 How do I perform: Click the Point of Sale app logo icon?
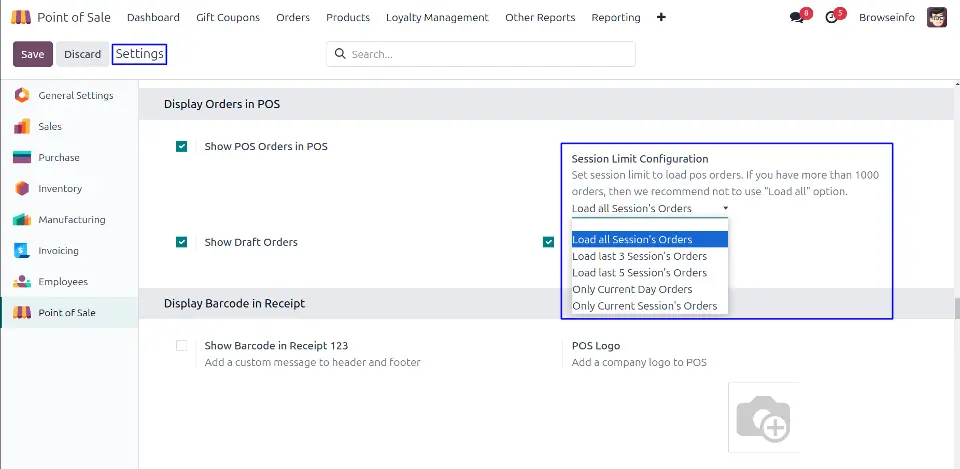(x=21, y=17)
